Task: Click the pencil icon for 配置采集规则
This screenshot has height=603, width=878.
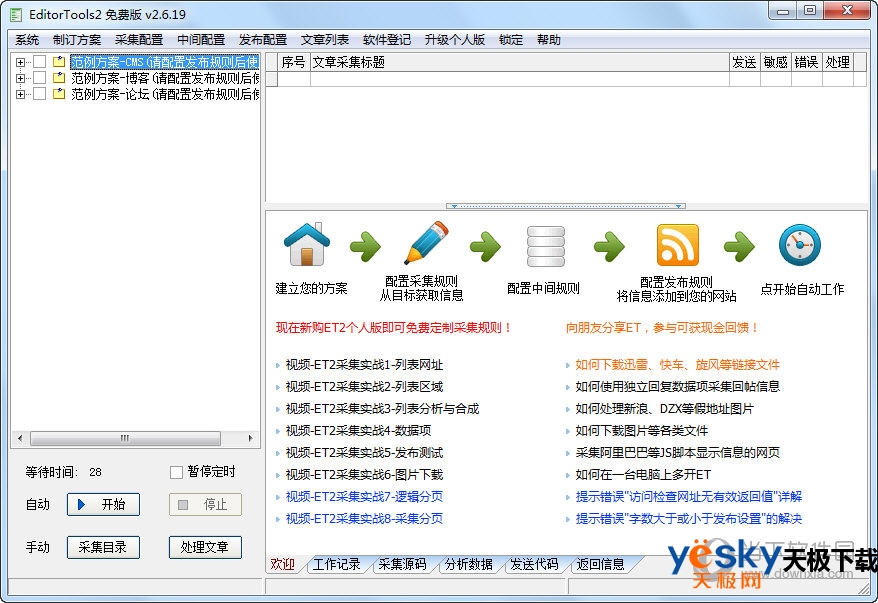Action: [x=427, y=244]
